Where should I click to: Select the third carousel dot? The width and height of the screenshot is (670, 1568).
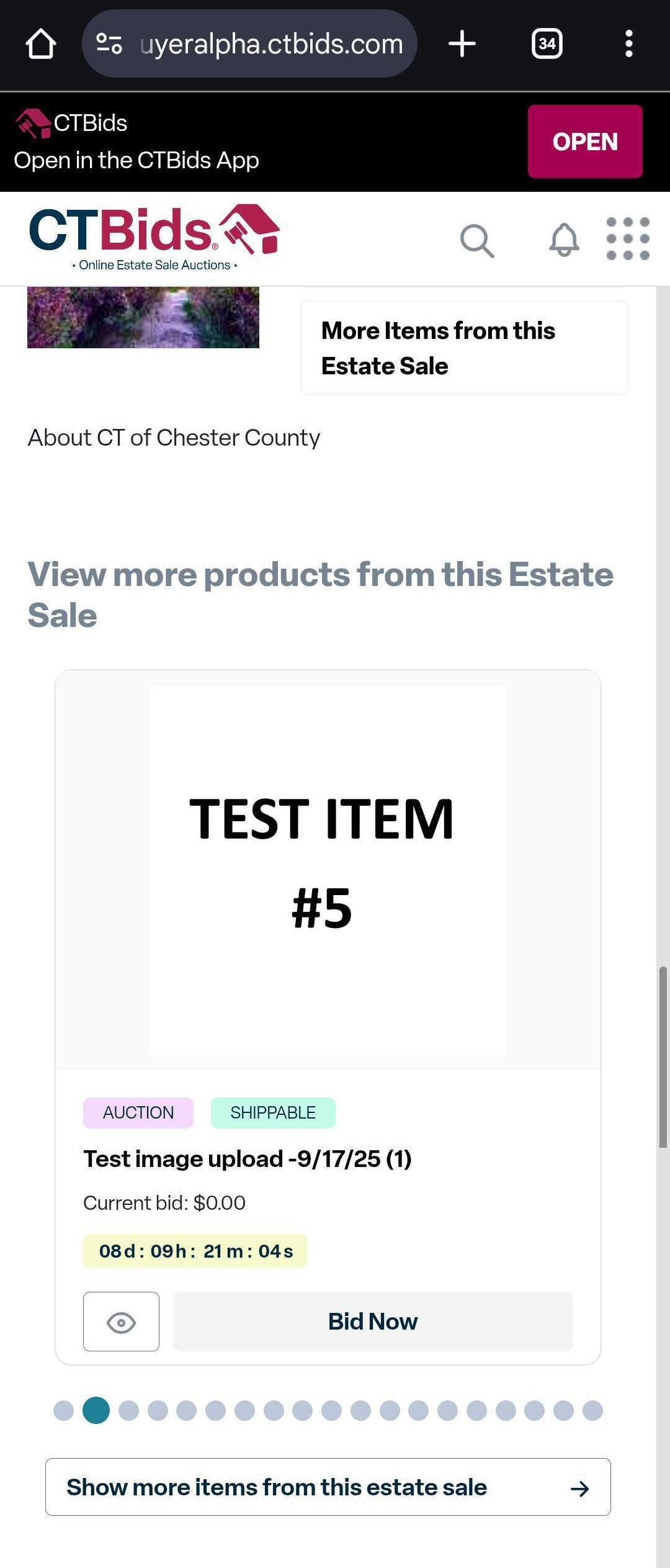pyautogui.click(x=128, y=1410)
